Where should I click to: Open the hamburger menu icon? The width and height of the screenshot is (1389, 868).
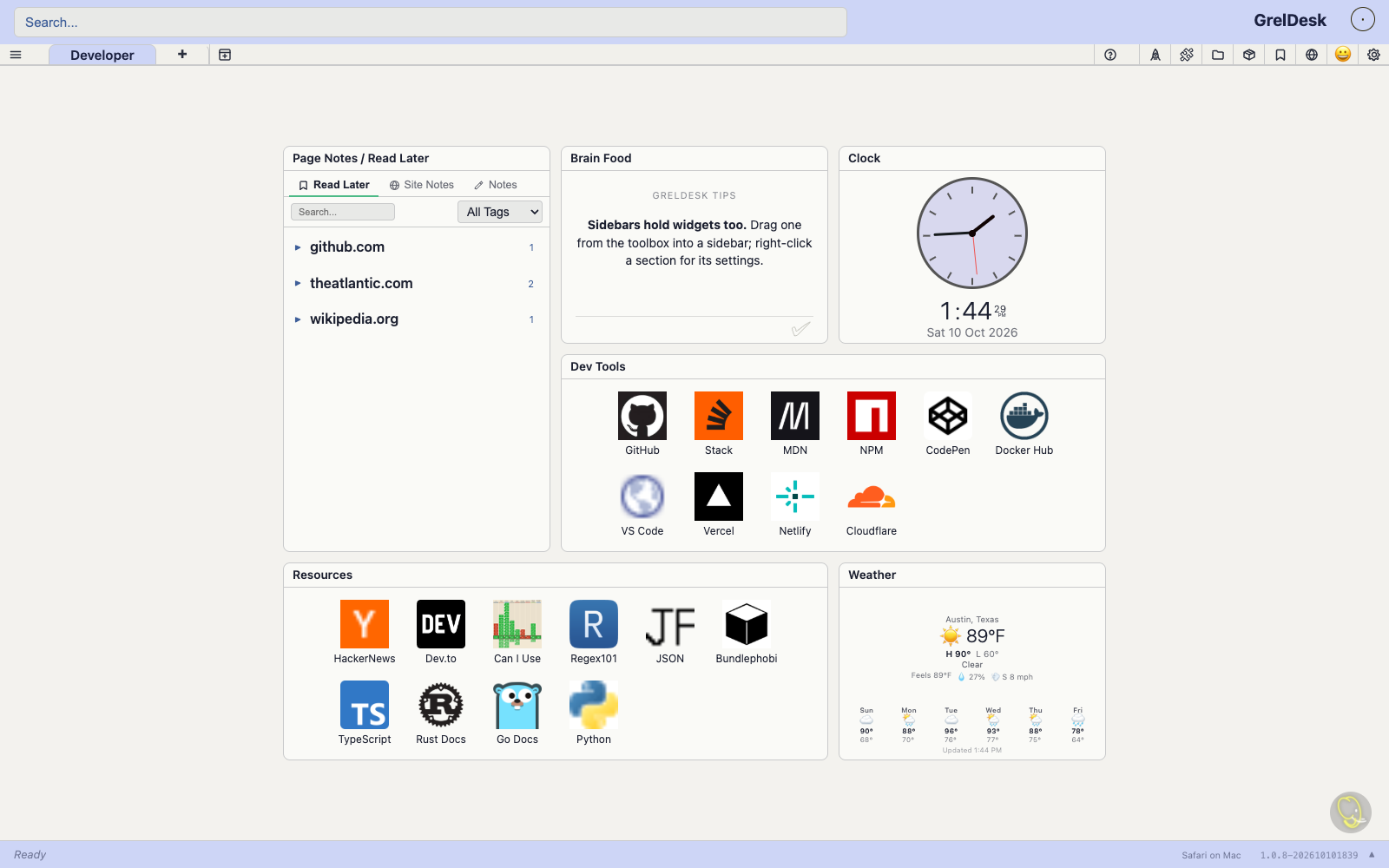16,55
